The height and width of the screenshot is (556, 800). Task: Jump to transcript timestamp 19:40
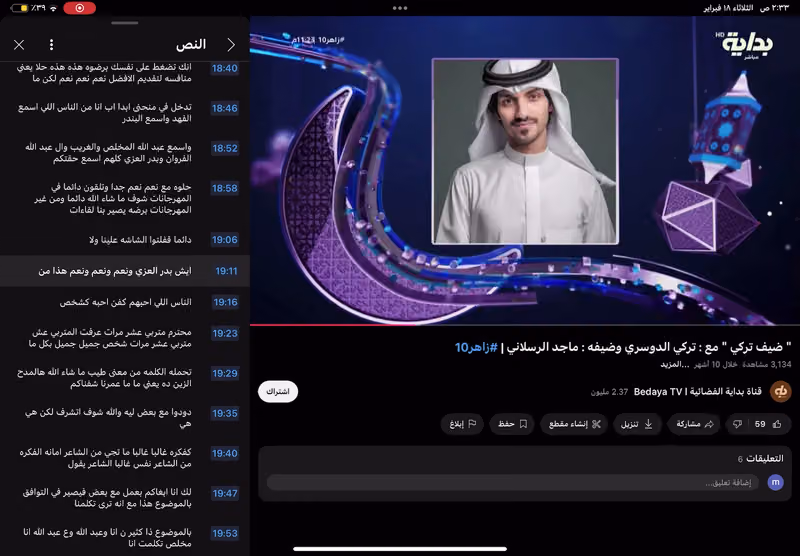coord(225,453)
